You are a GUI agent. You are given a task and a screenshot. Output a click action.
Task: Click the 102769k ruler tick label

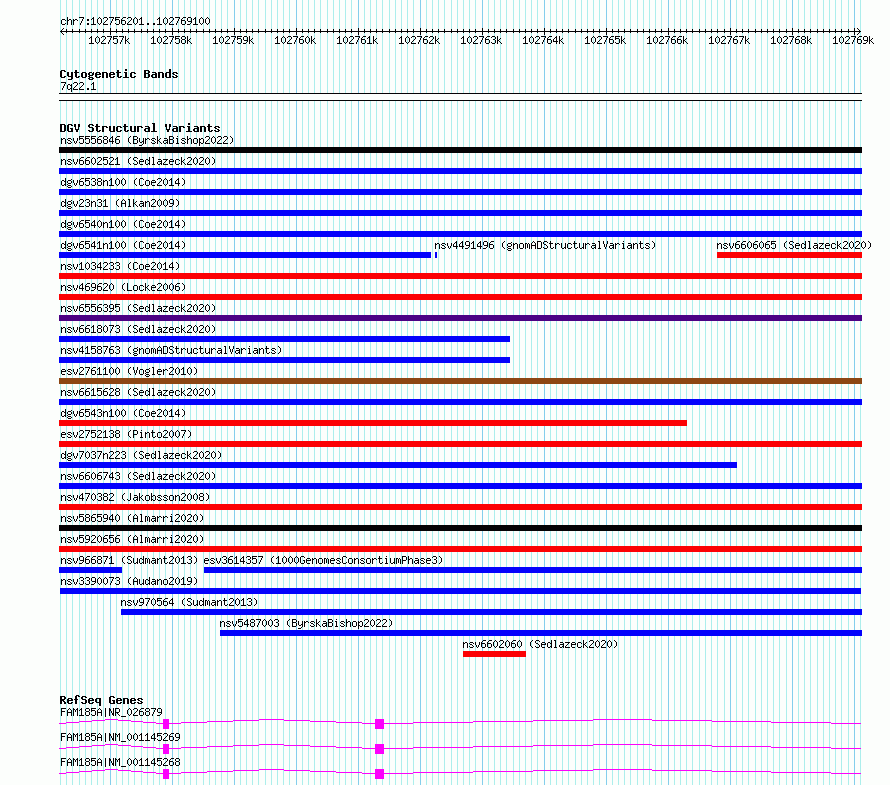[x=853, y=40]
